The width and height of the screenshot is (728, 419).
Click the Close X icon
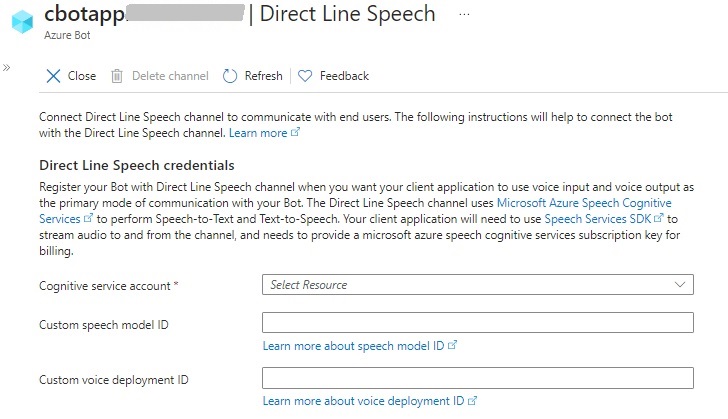click(54, 76)
